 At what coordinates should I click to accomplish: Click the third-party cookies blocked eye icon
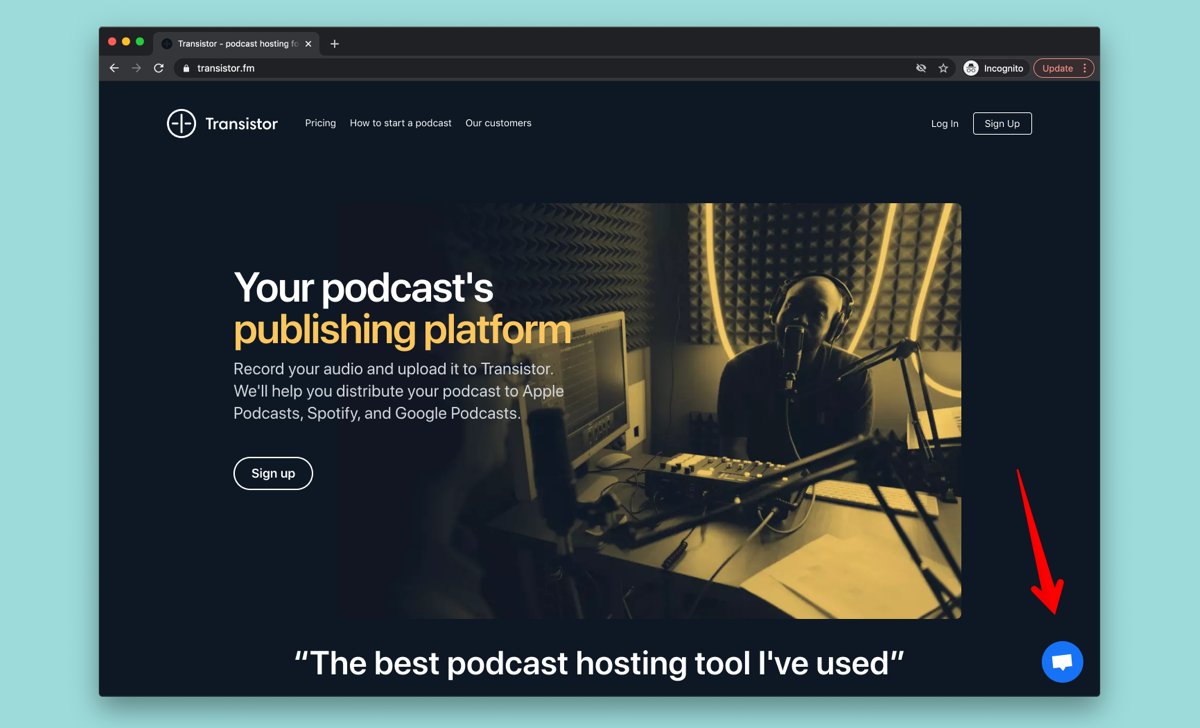coord(921,68)
